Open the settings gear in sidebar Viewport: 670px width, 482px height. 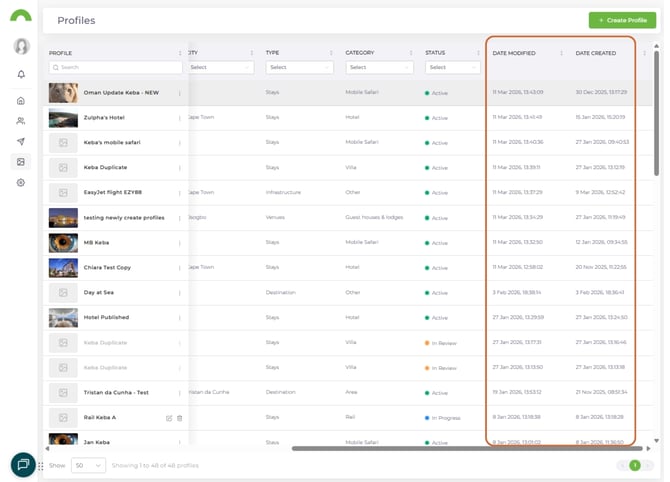(x=21, y=183)
